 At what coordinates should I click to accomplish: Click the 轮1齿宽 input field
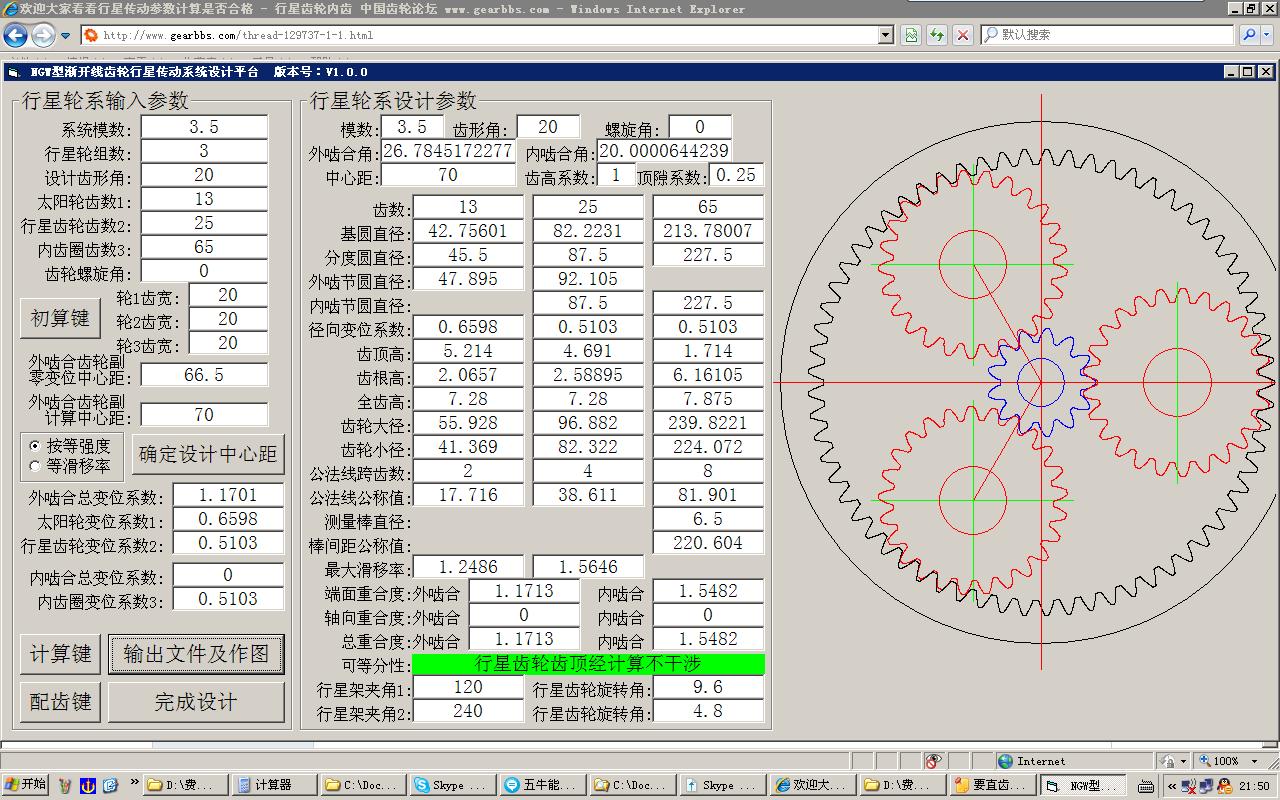tap(228, 295)
